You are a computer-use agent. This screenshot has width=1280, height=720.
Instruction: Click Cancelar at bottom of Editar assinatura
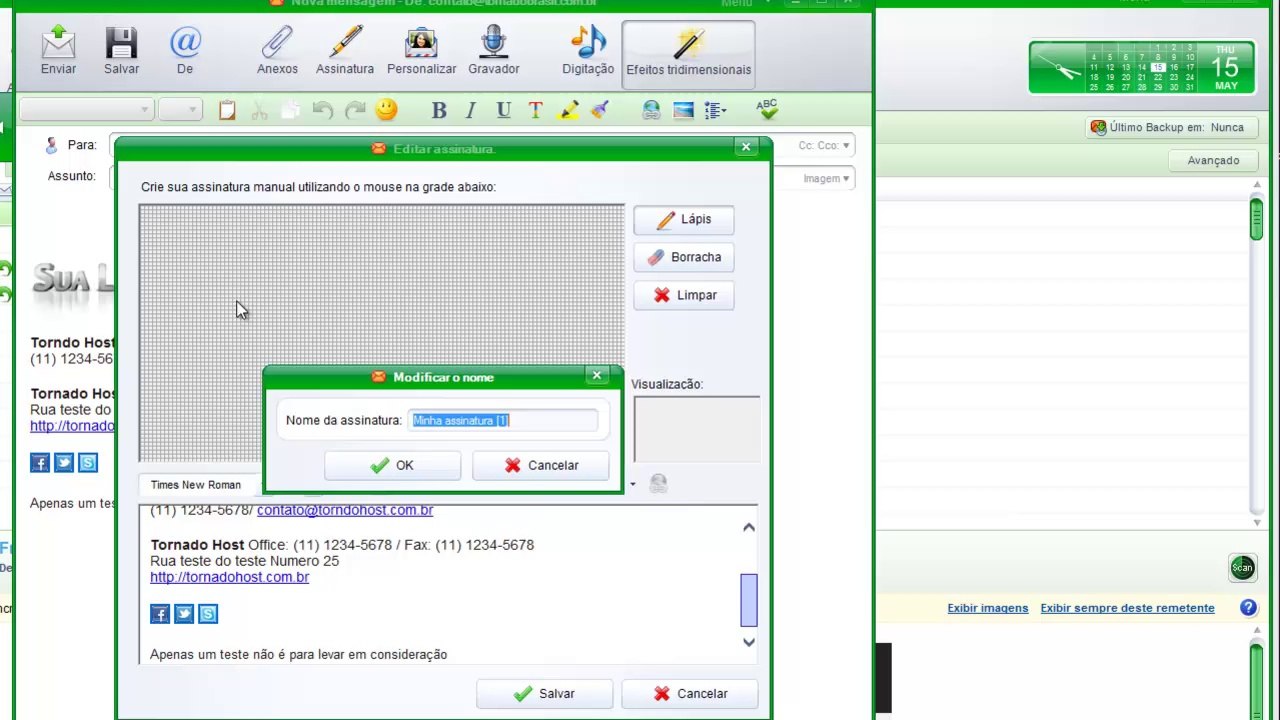690,694
